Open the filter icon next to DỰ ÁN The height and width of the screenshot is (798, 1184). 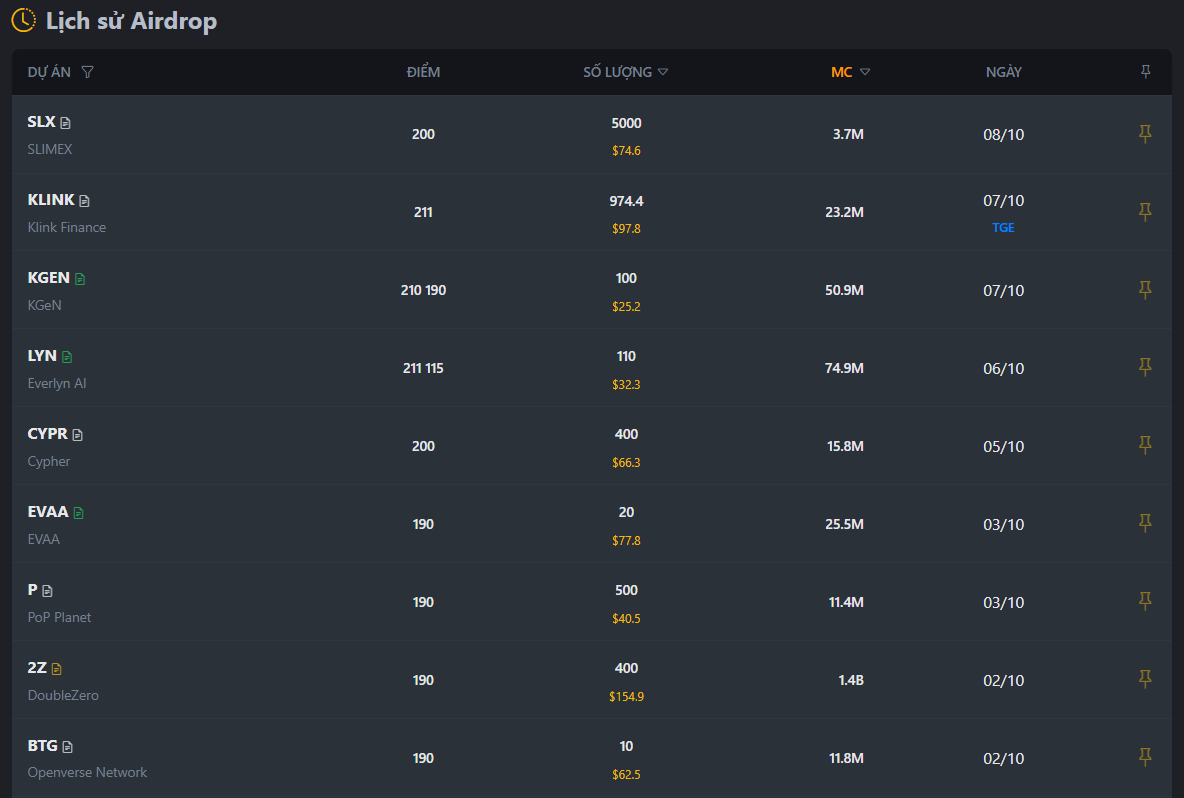click(89, 71)
